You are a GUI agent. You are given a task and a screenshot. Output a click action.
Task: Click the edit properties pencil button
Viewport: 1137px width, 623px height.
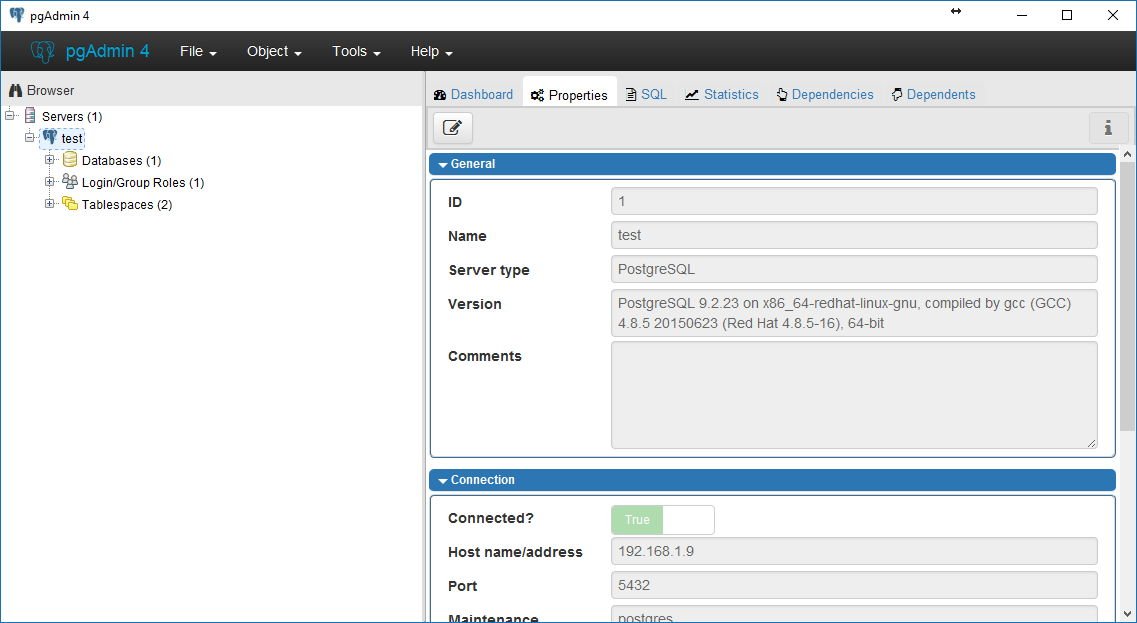[x=452, y=128]
